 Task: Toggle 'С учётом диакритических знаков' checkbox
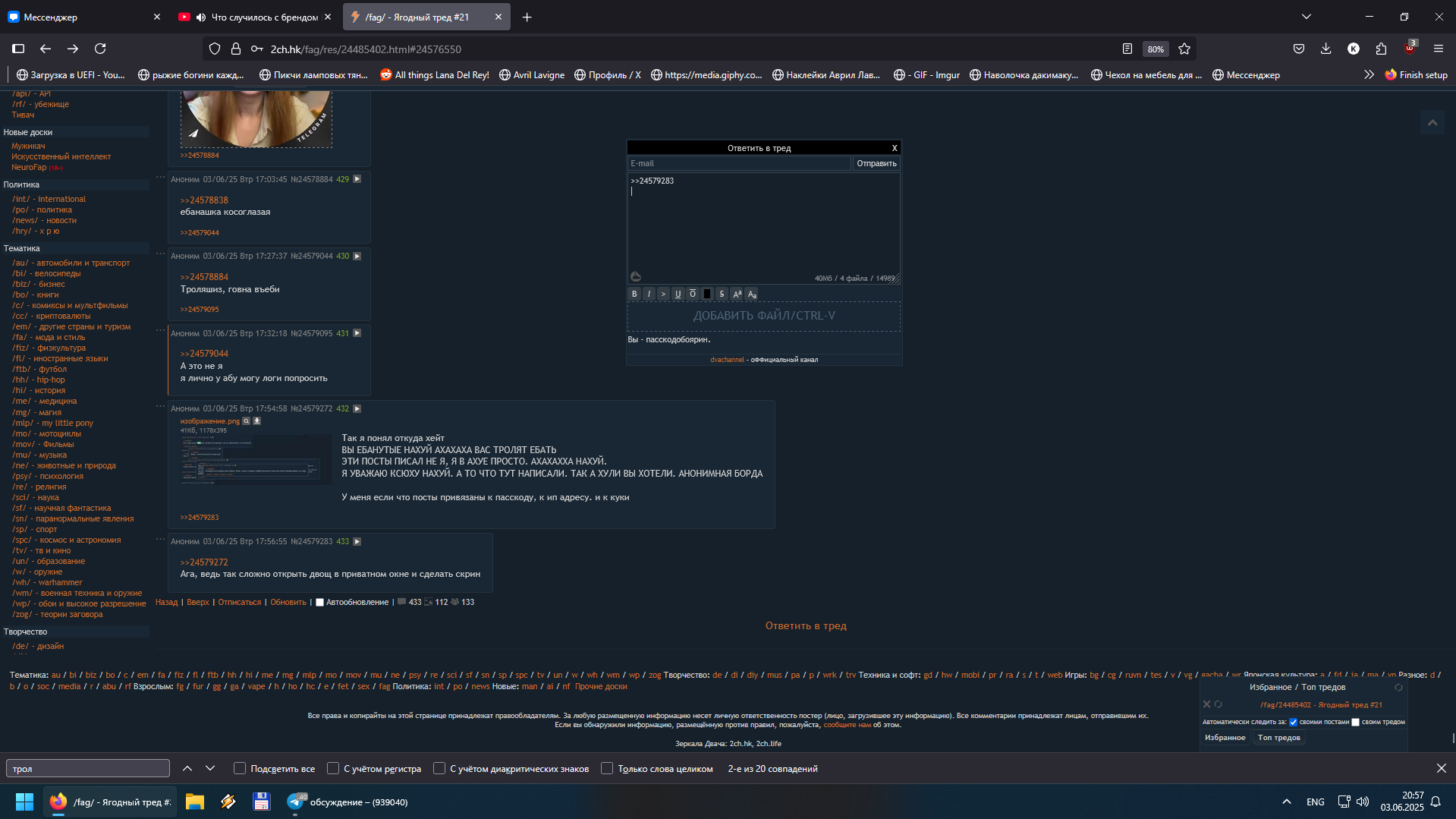[x=439, y=768]
